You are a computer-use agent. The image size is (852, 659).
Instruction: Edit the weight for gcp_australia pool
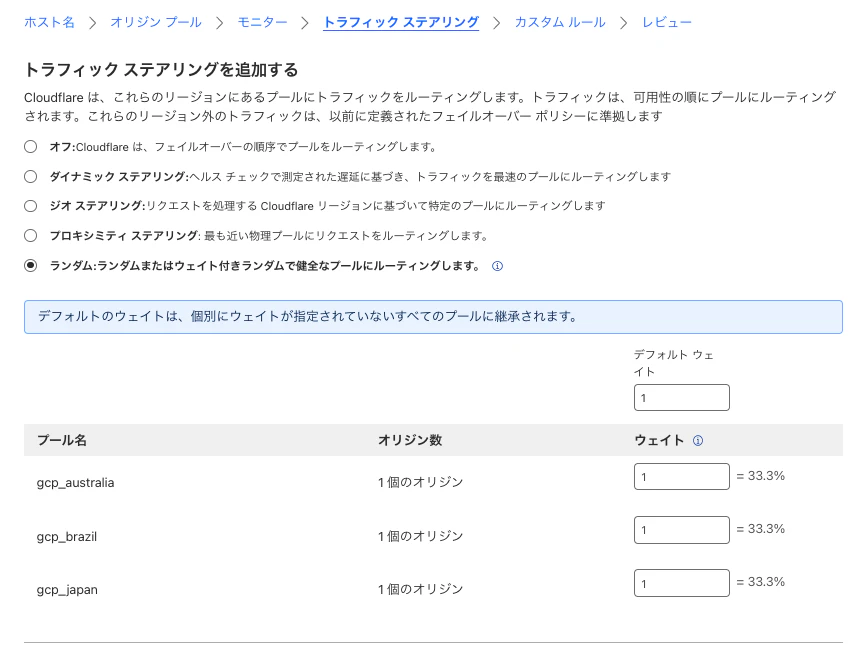tap(681, 476)
